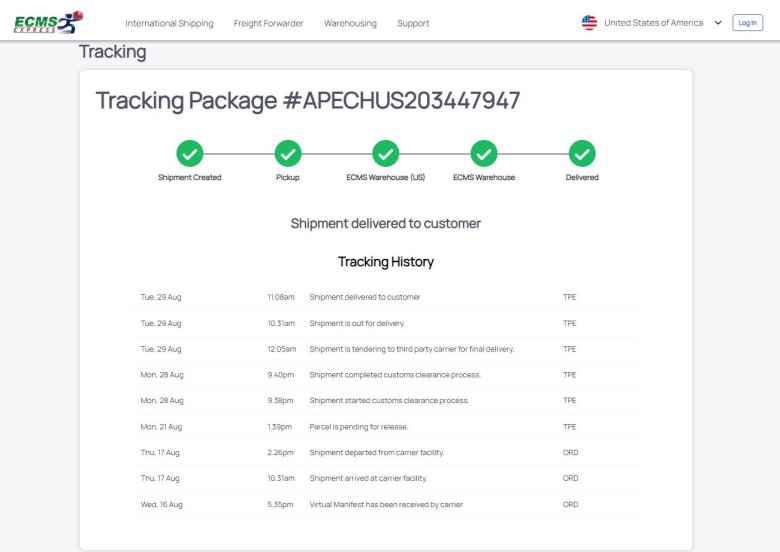This screenshot has height=552, width=780.
Task: Open the United States of America dropdown
Action: click(x=653, y=23)
